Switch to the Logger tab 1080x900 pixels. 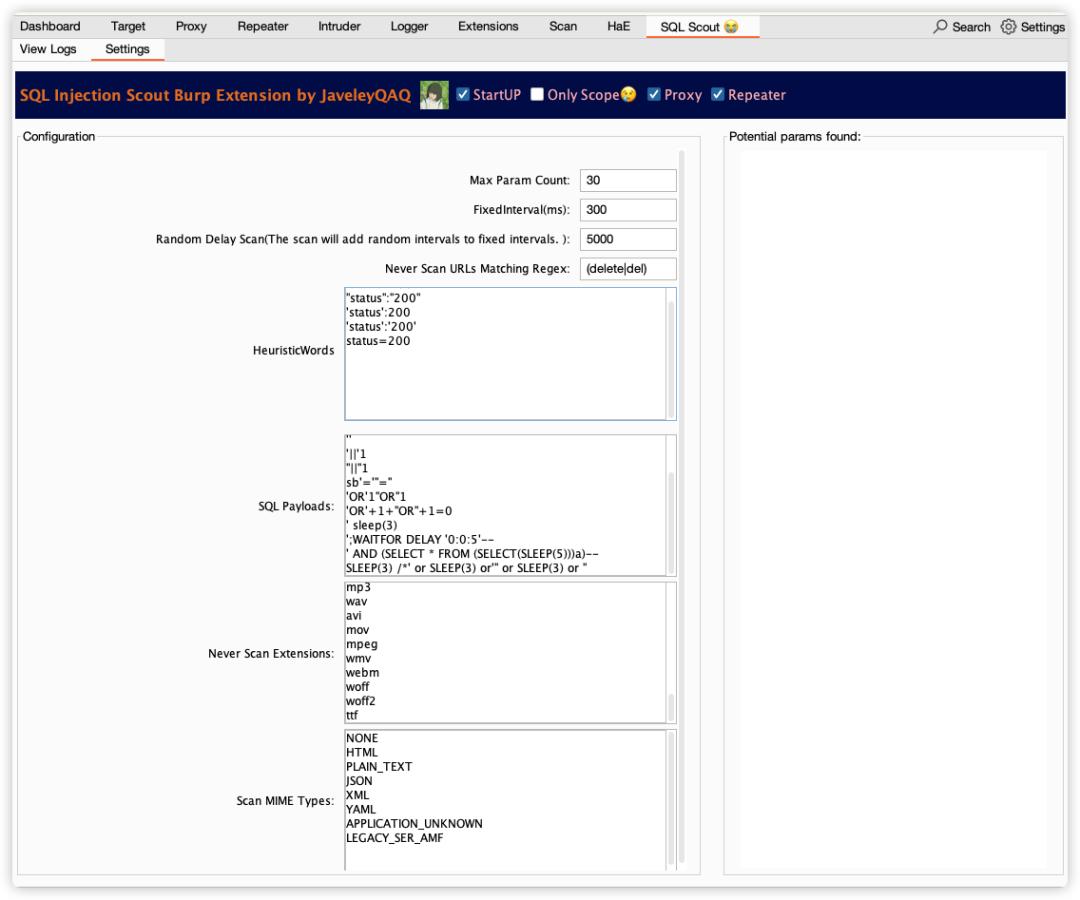click(x=409, y=26)
